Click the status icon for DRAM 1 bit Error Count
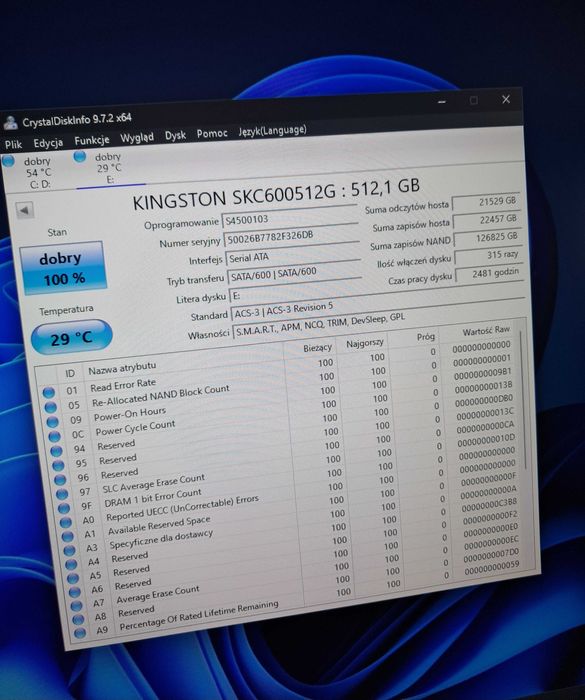585x700 pixels. click(64, 508)
